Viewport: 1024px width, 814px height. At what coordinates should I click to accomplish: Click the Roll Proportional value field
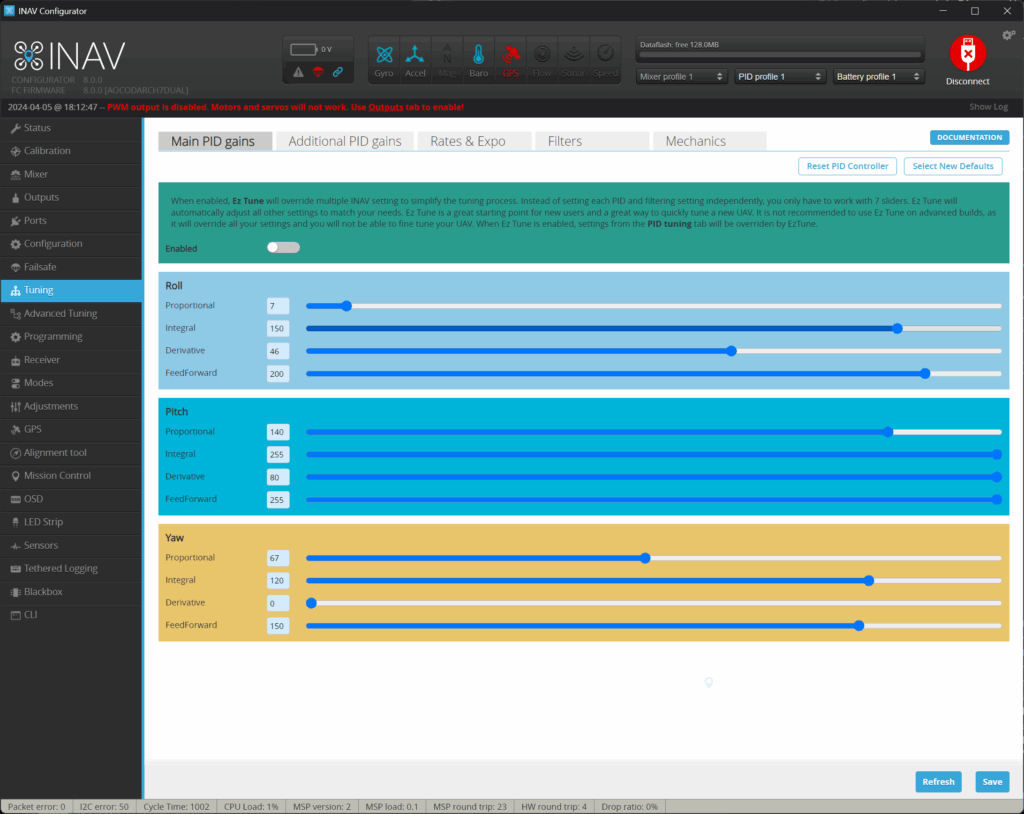(278, 306)
